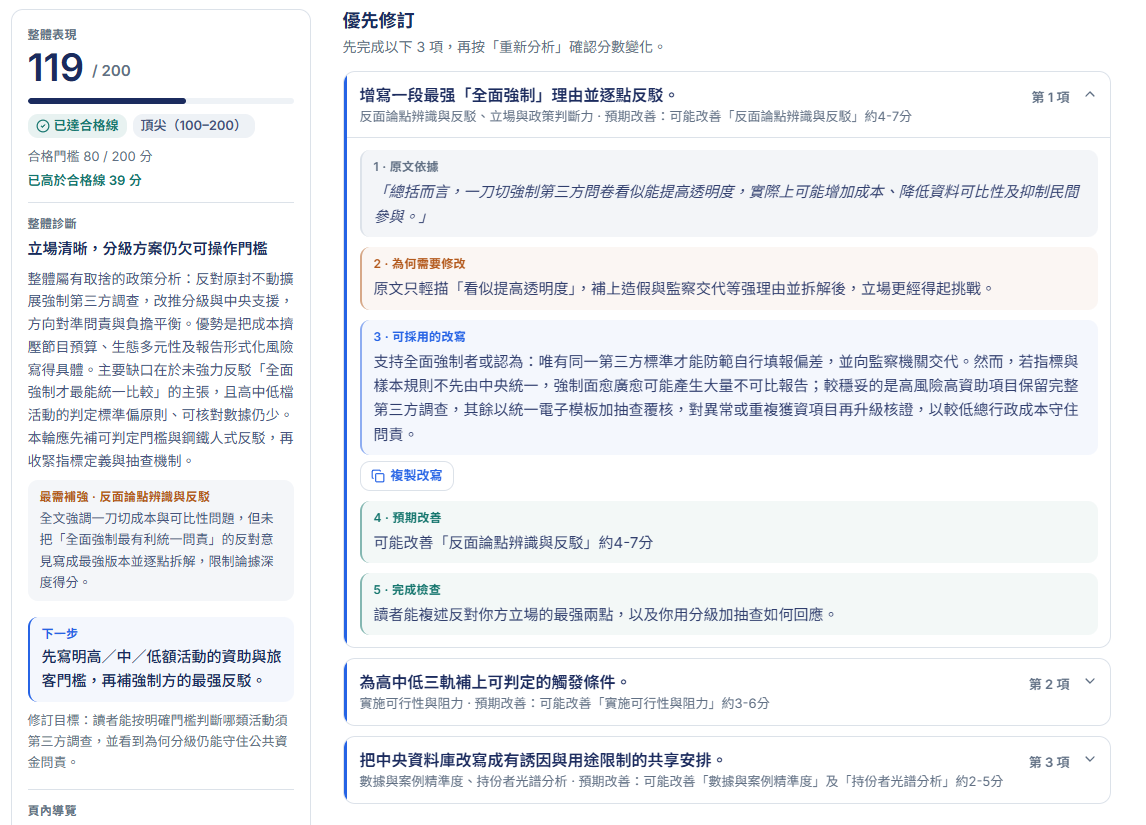Click the 修訂目標 paragraph

click(x=158, y=741)
